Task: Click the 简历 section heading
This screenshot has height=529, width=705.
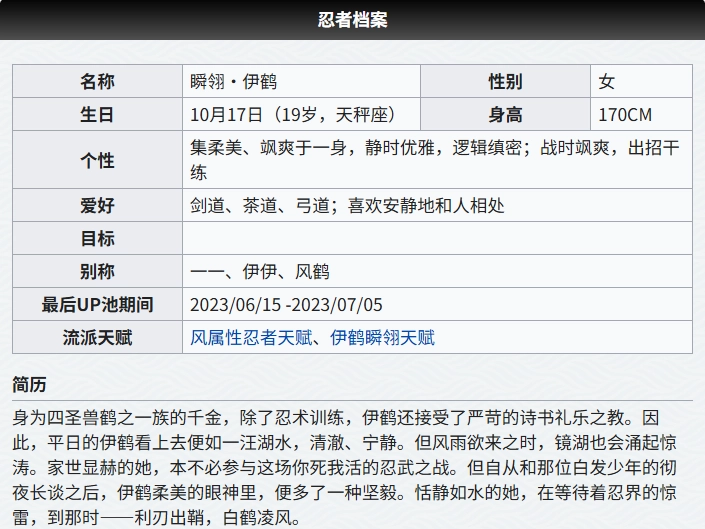Action: click(x=29, y=385)
